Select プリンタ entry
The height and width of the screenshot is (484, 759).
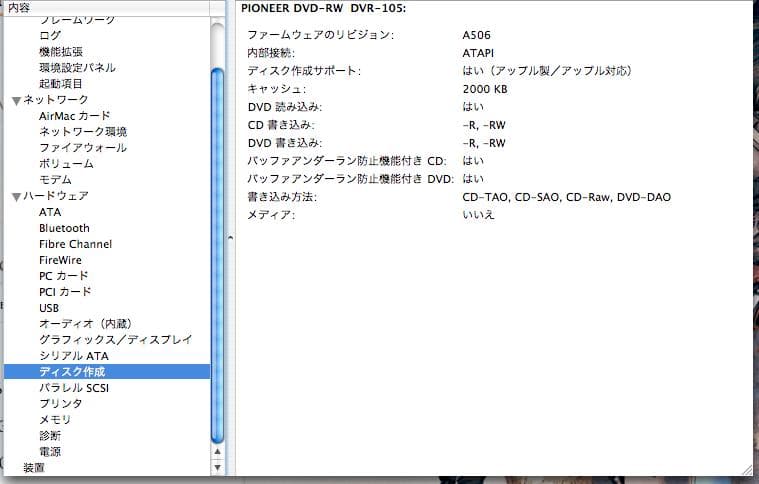pos(61,404)
